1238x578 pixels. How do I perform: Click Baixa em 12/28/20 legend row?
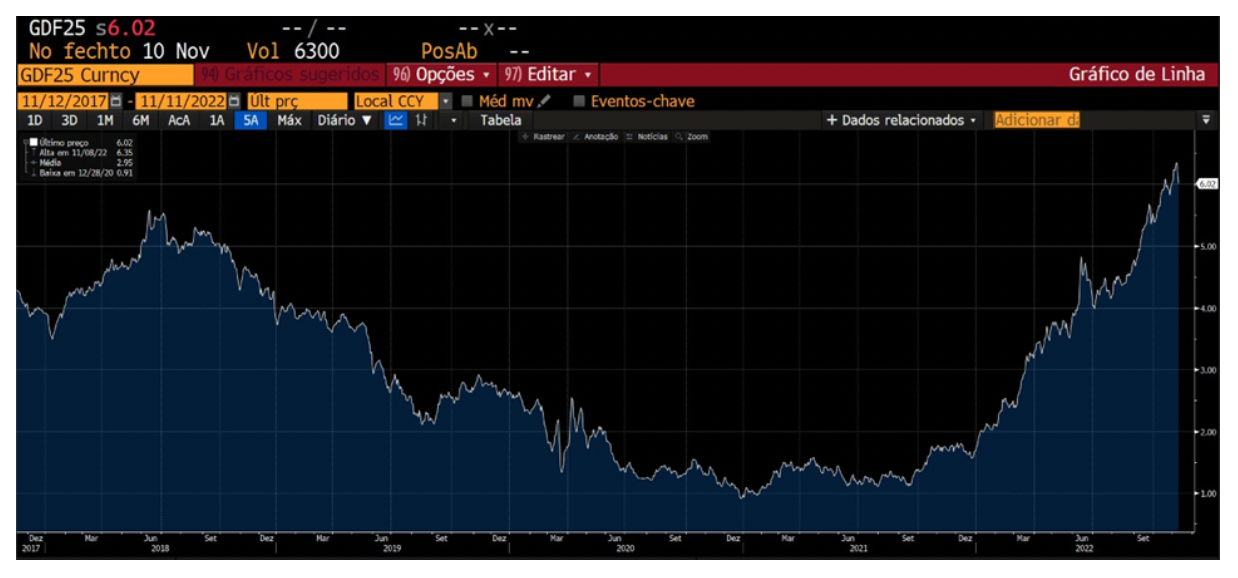(85, 172)
